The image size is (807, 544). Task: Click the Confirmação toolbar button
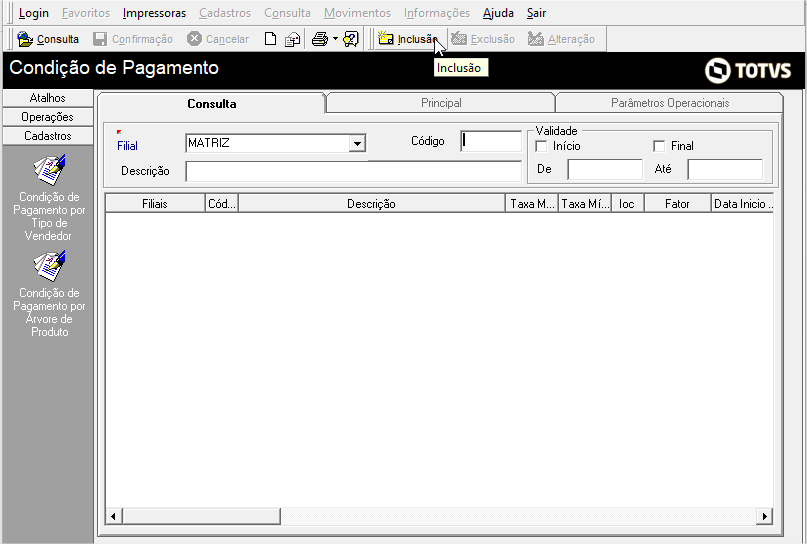point(133,39)
